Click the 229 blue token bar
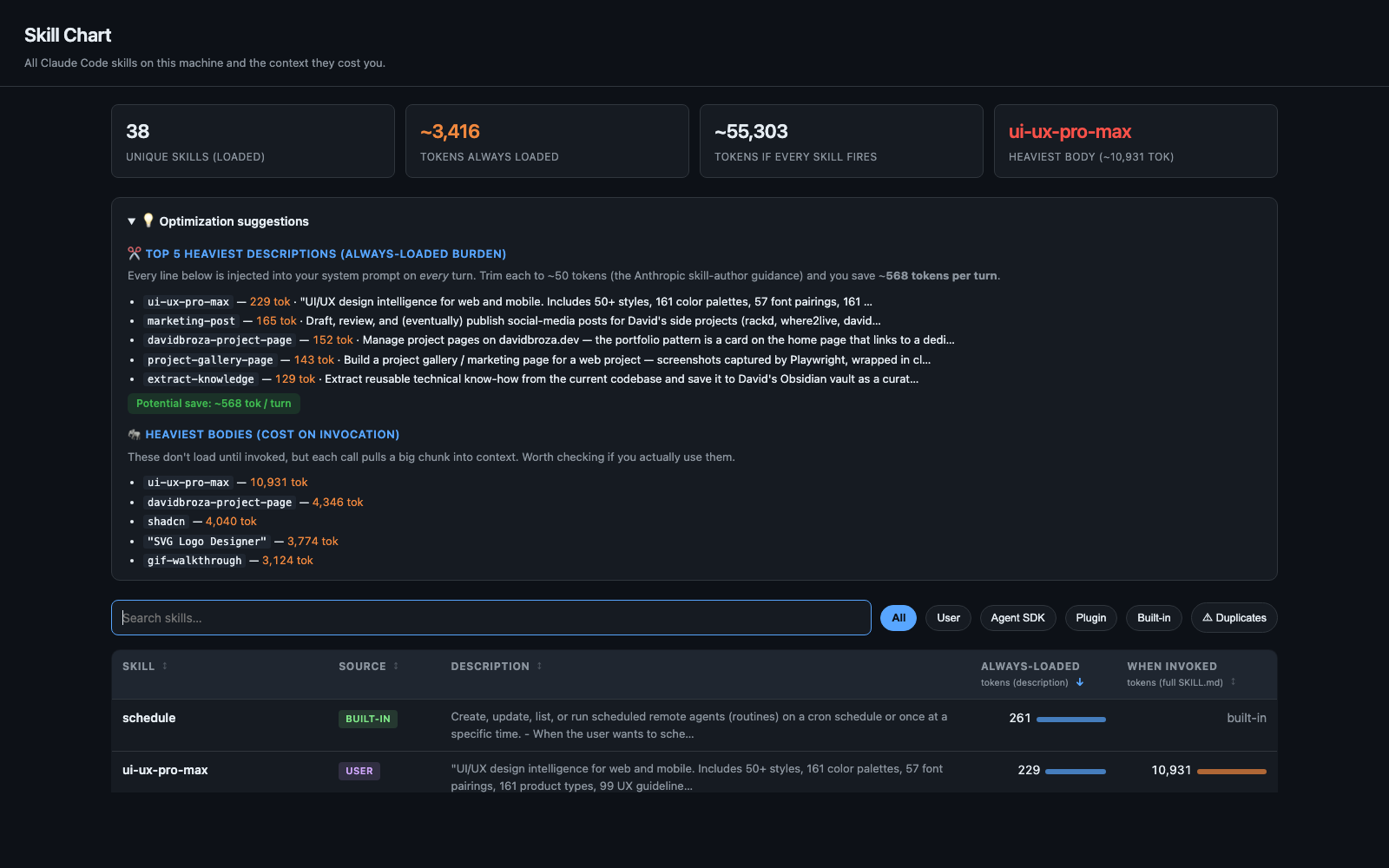Screen dimensions: 1389x868 1076,771
